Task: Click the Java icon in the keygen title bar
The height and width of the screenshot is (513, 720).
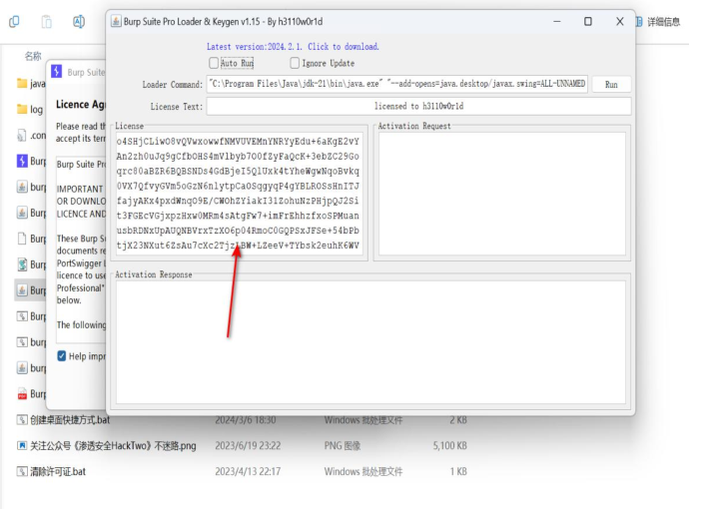Action: point(116,22)
